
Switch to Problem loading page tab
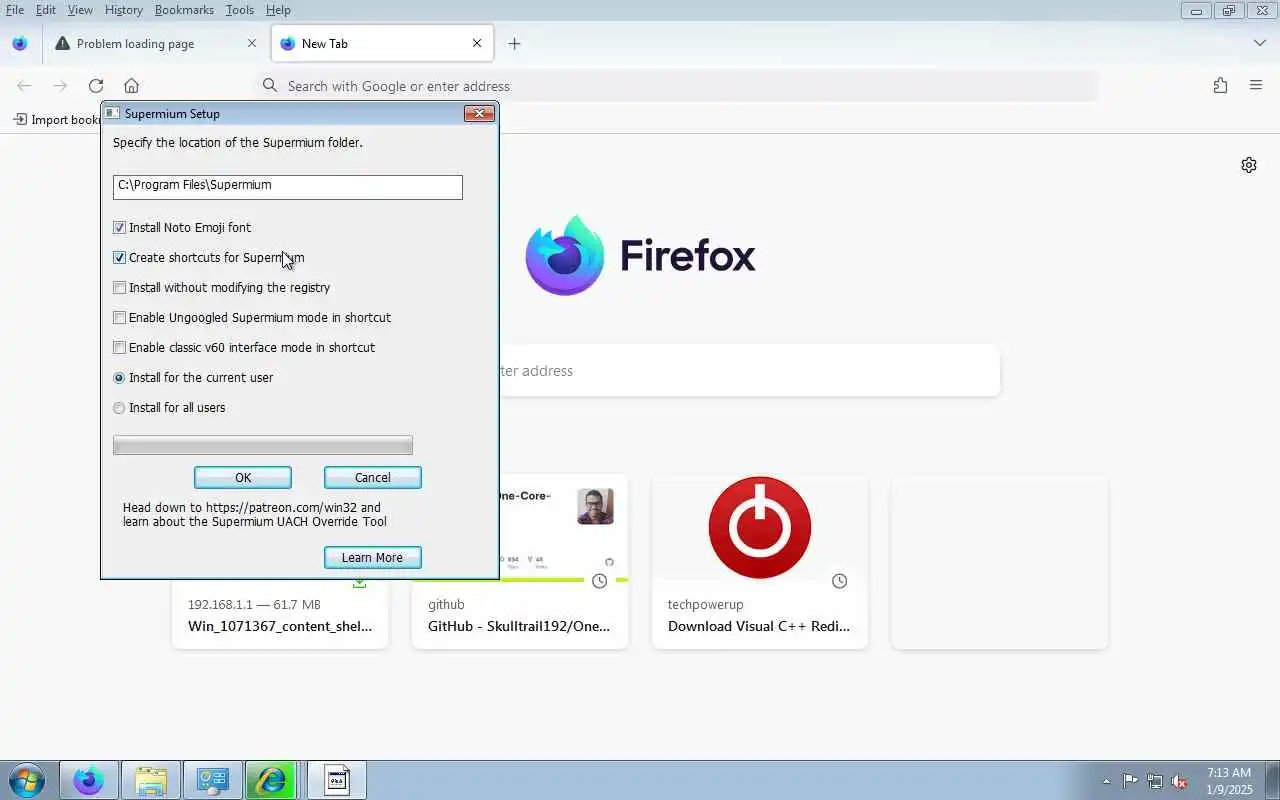point(155,43)
